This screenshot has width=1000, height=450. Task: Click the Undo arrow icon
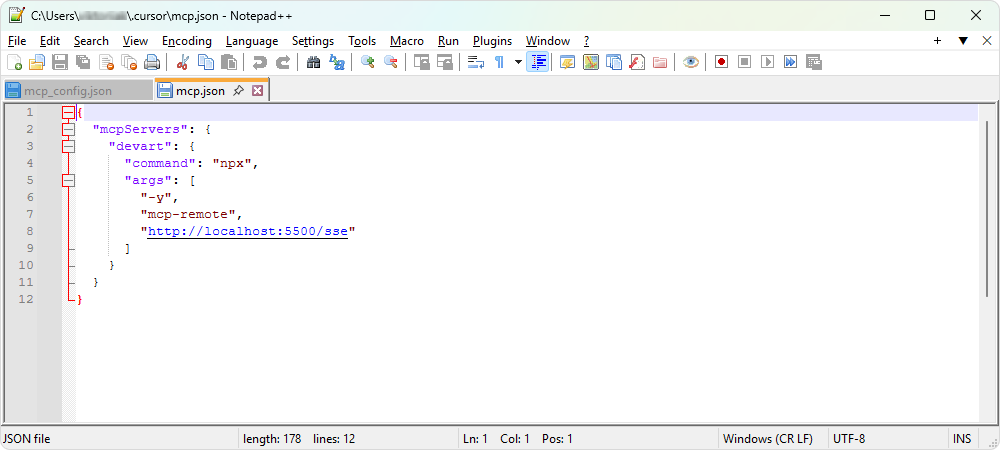tap(260, 62)
